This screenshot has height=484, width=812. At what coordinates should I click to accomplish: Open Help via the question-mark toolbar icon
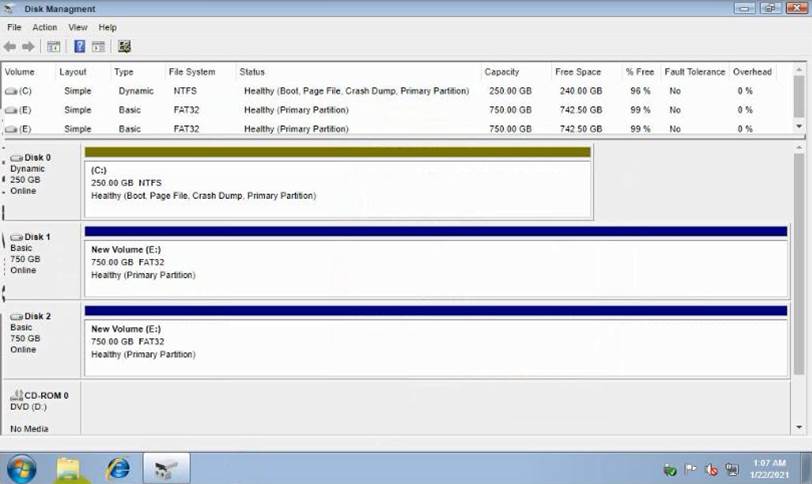[79, 46]
